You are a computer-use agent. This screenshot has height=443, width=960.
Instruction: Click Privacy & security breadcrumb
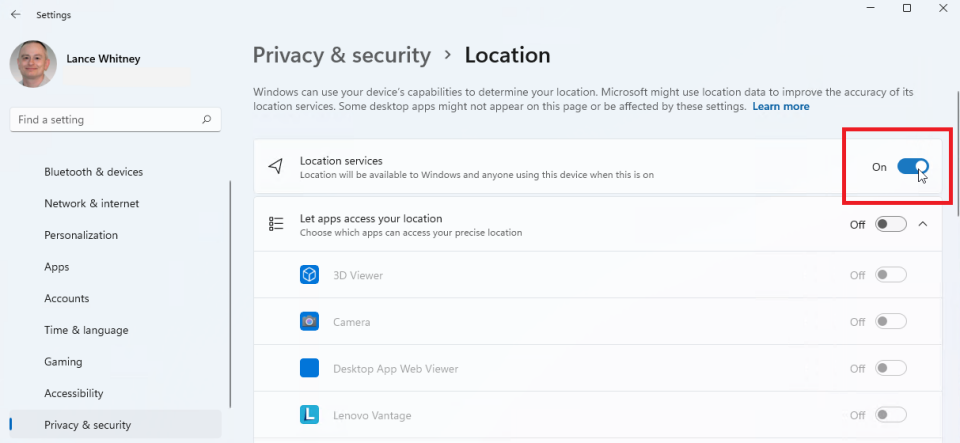[x=342, y=55]
